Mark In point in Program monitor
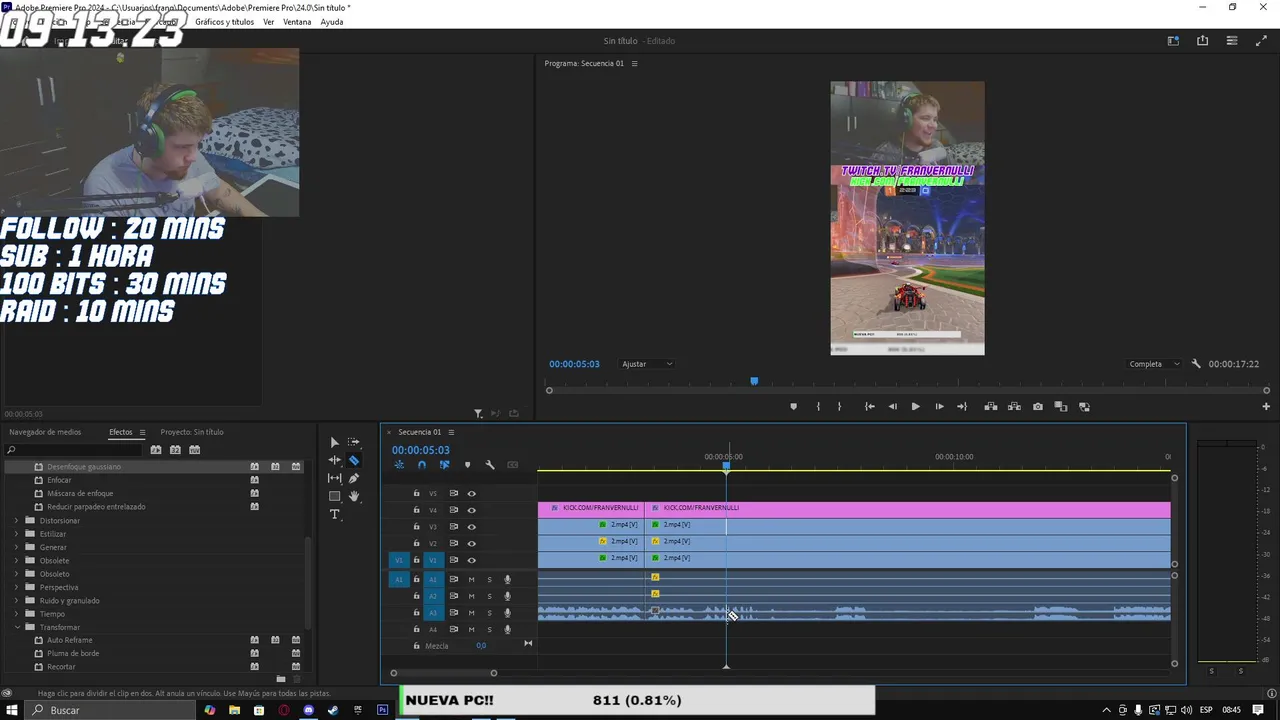The width and height of the screenshot is (1280, 720). [x=818, y=407]
